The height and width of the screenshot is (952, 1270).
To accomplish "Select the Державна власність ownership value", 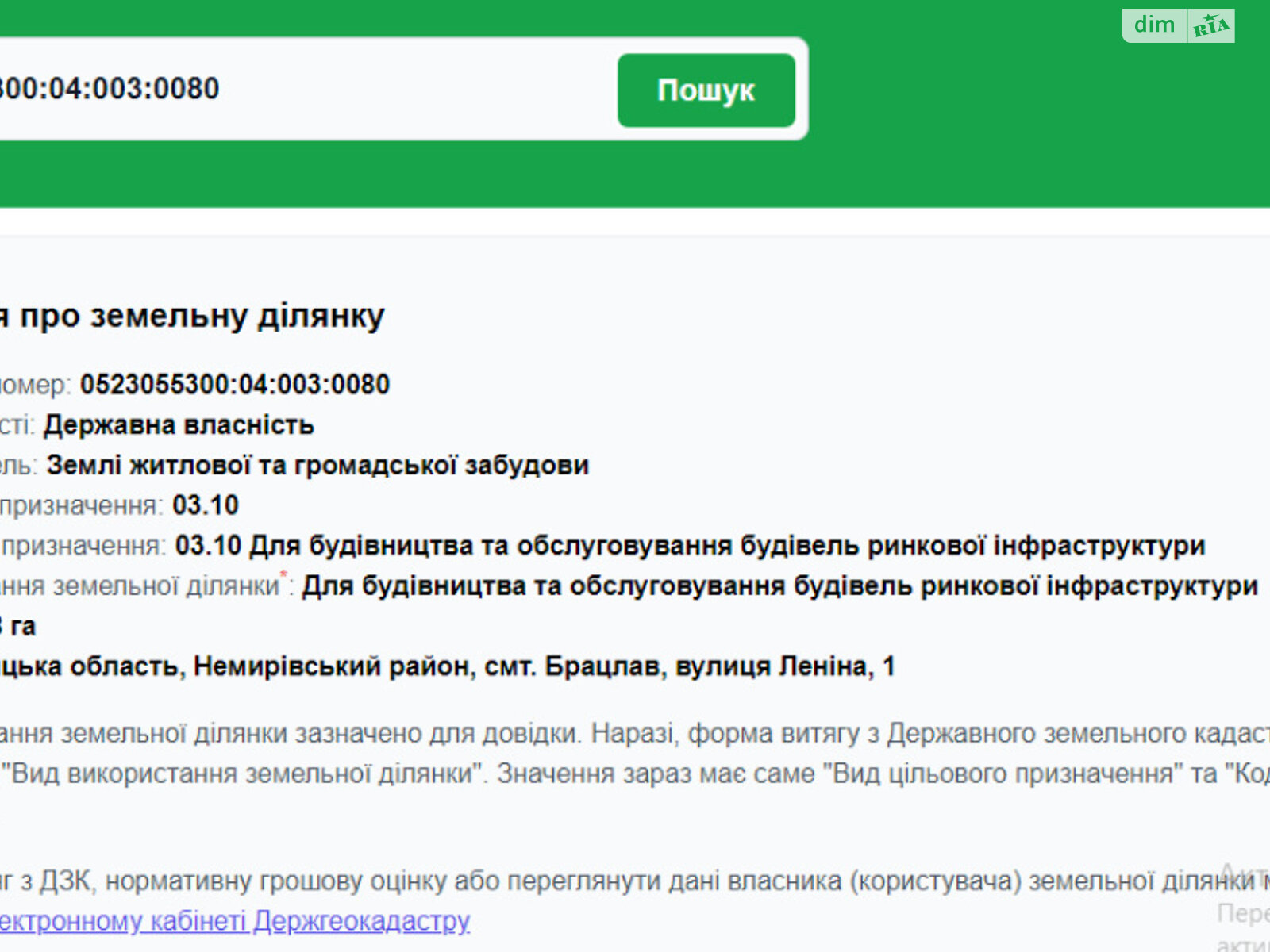I will click(x=179, y=425).
